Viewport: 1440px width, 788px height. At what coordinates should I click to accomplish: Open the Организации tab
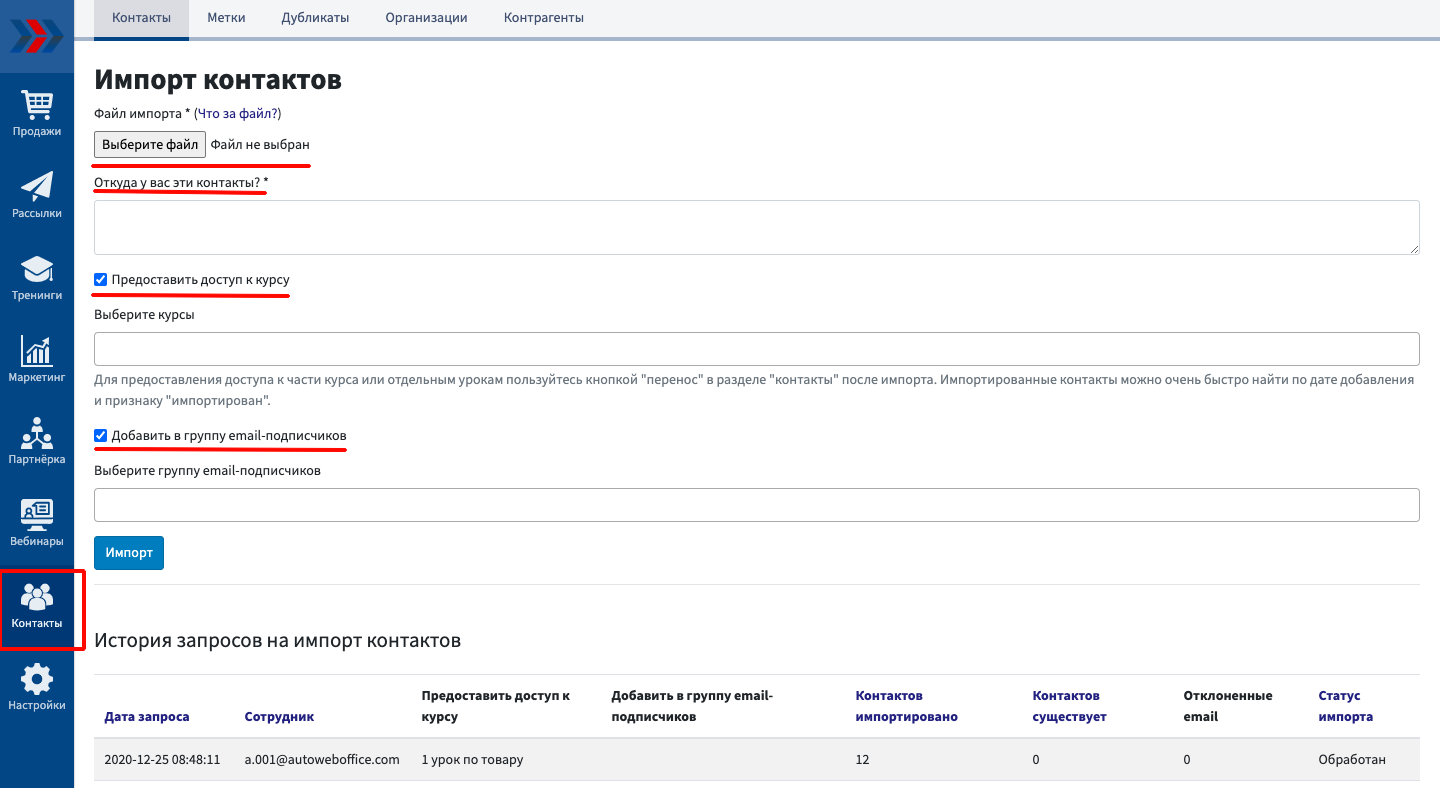click(x=426, y=18)
